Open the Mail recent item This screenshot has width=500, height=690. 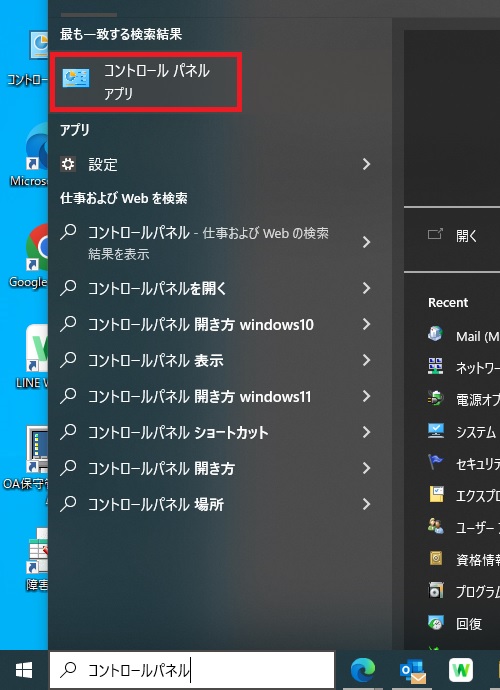coord(463,336)
